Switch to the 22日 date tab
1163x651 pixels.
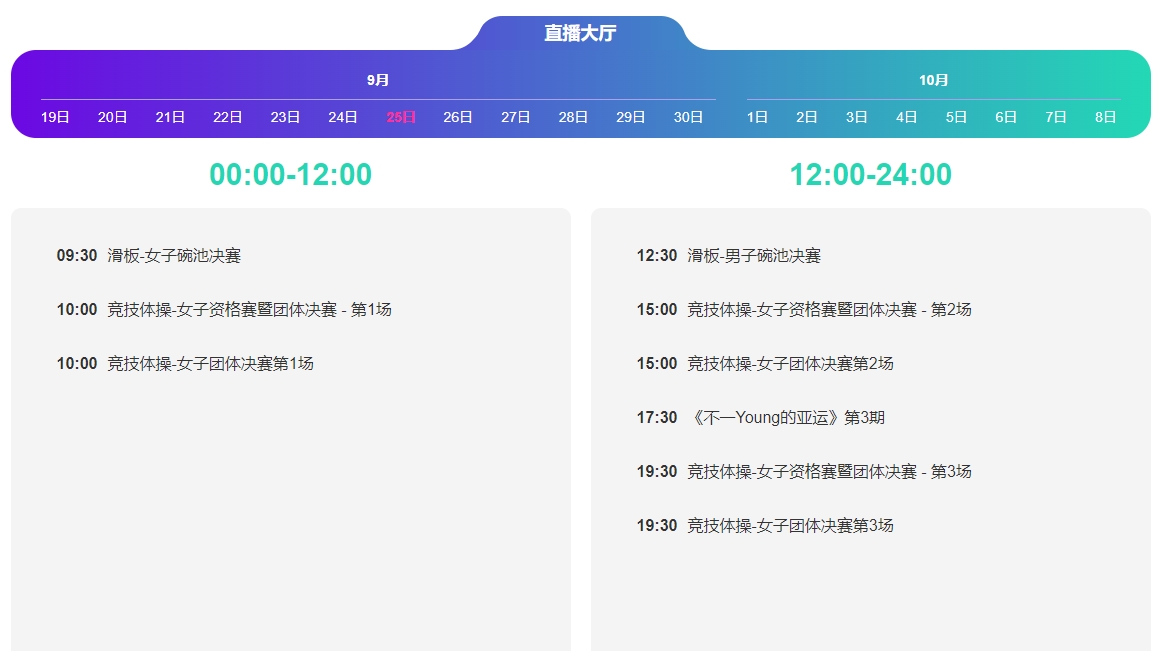click(x=228, y=117)
